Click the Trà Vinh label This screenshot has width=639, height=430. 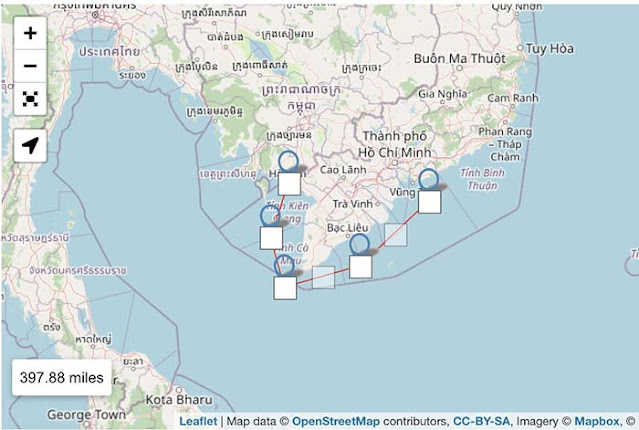click(x=353, y=204)
